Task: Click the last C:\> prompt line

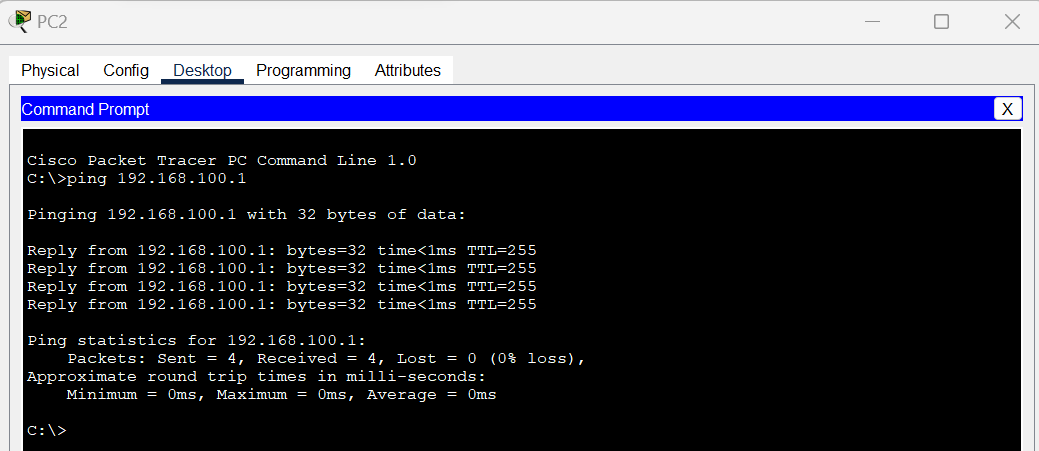Action: coord(47,430)
